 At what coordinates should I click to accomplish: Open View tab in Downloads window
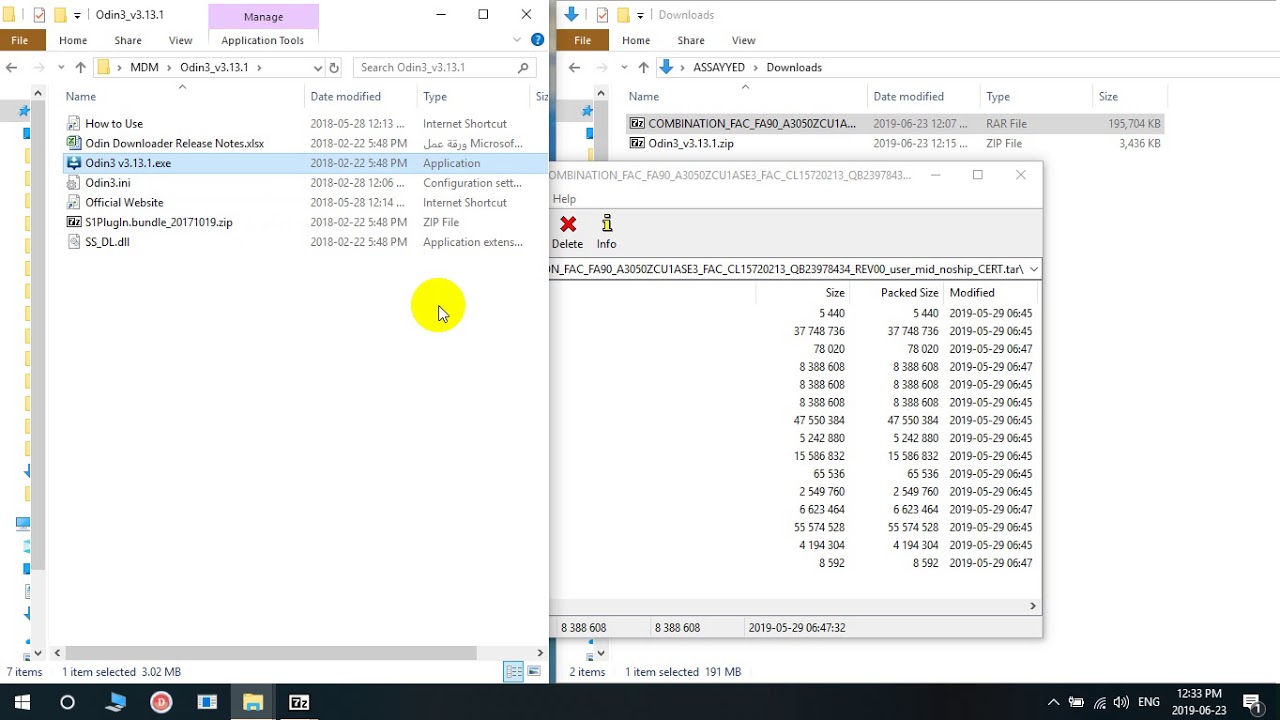(x=743, y=40)
